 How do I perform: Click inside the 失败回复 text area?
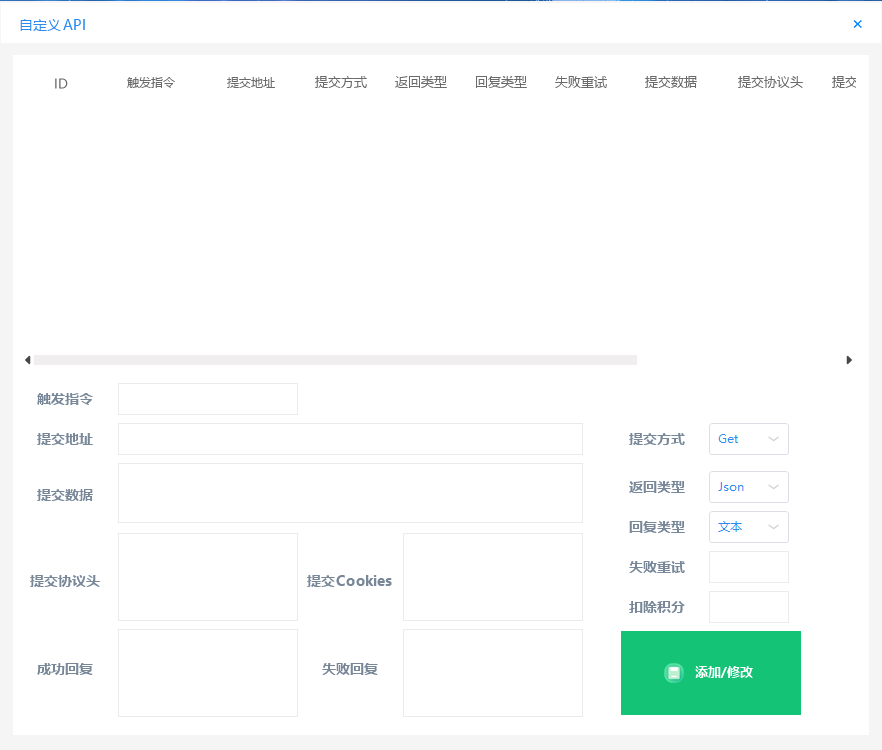(x=492, y=672)
